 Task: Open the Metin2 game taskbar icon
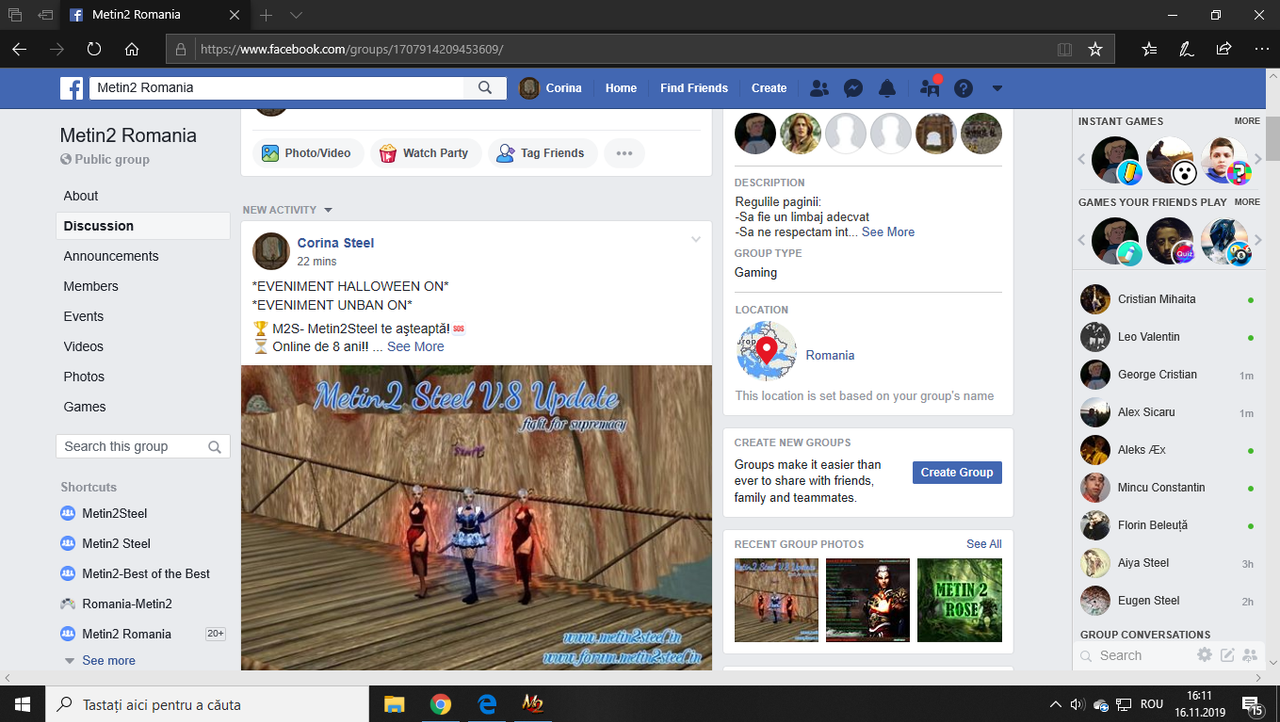pos(532,704)
